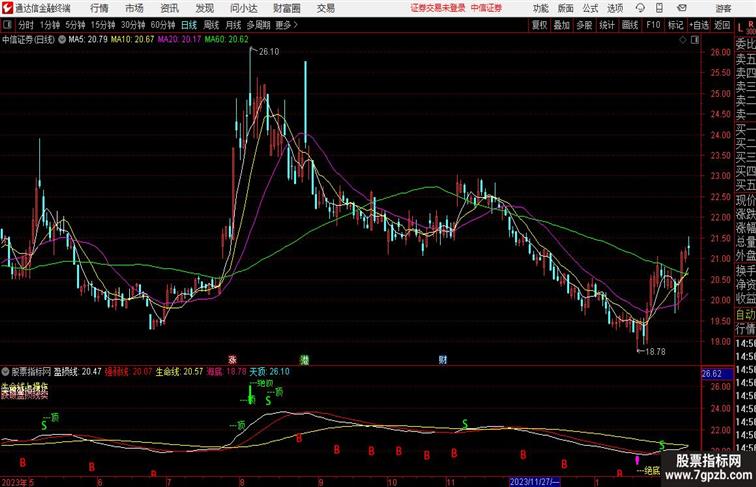Switch to 5分钟 period
756x487 pixels.
click(75, 25)
